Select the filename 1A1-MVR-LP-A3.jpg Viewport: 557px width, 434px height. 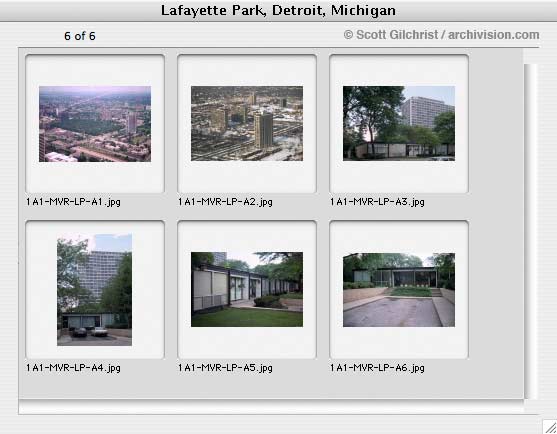click(x=377, y=202)
